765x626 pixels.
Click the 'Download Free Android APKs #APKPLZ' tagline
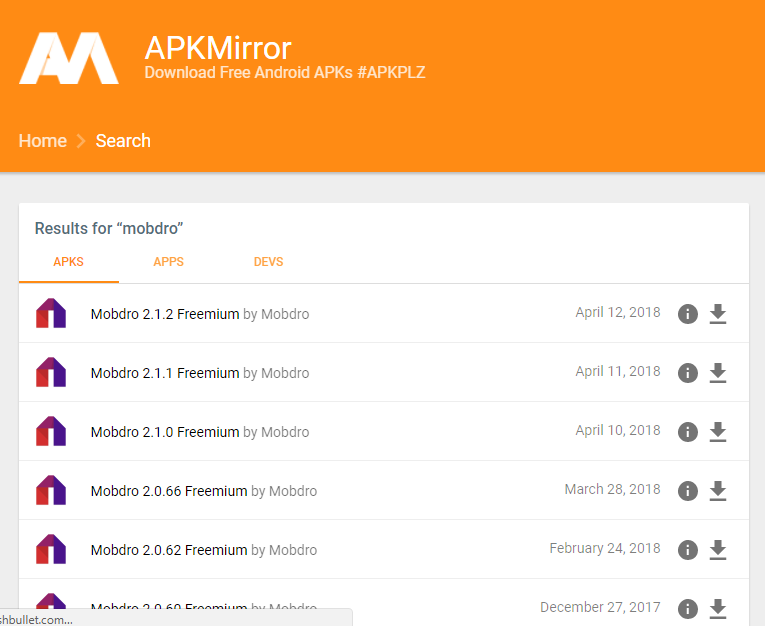(285, 73)
